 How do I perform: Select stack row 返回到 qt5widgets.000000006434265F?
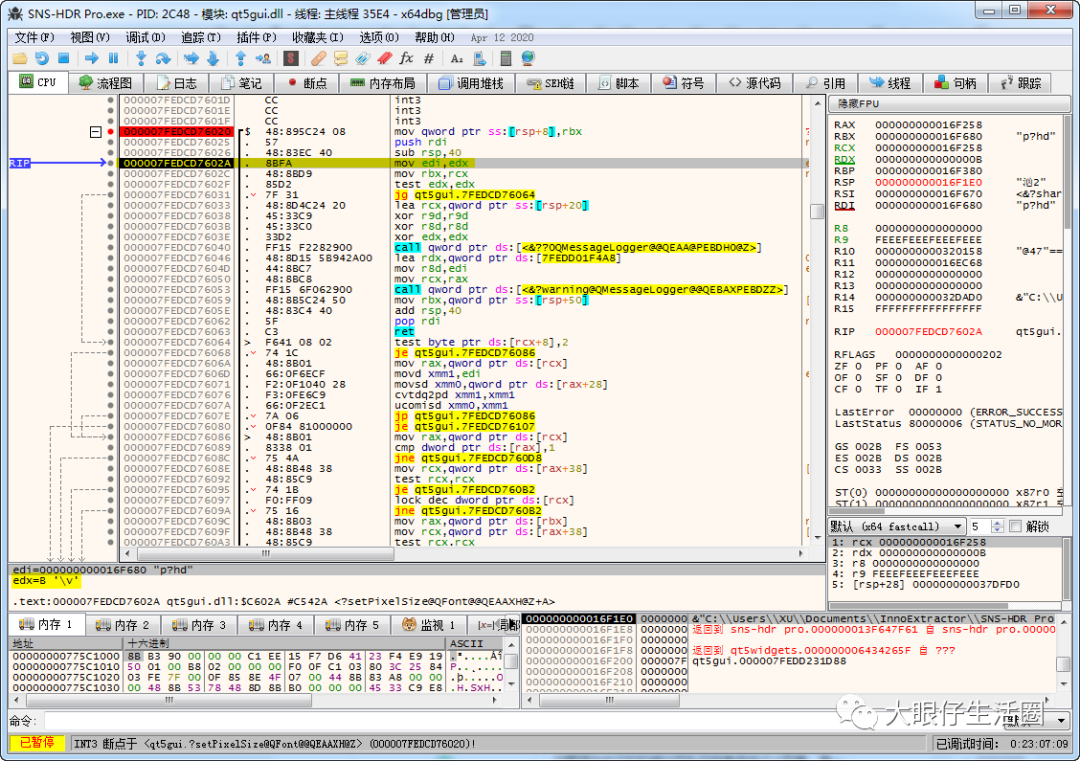coord(824,650)
